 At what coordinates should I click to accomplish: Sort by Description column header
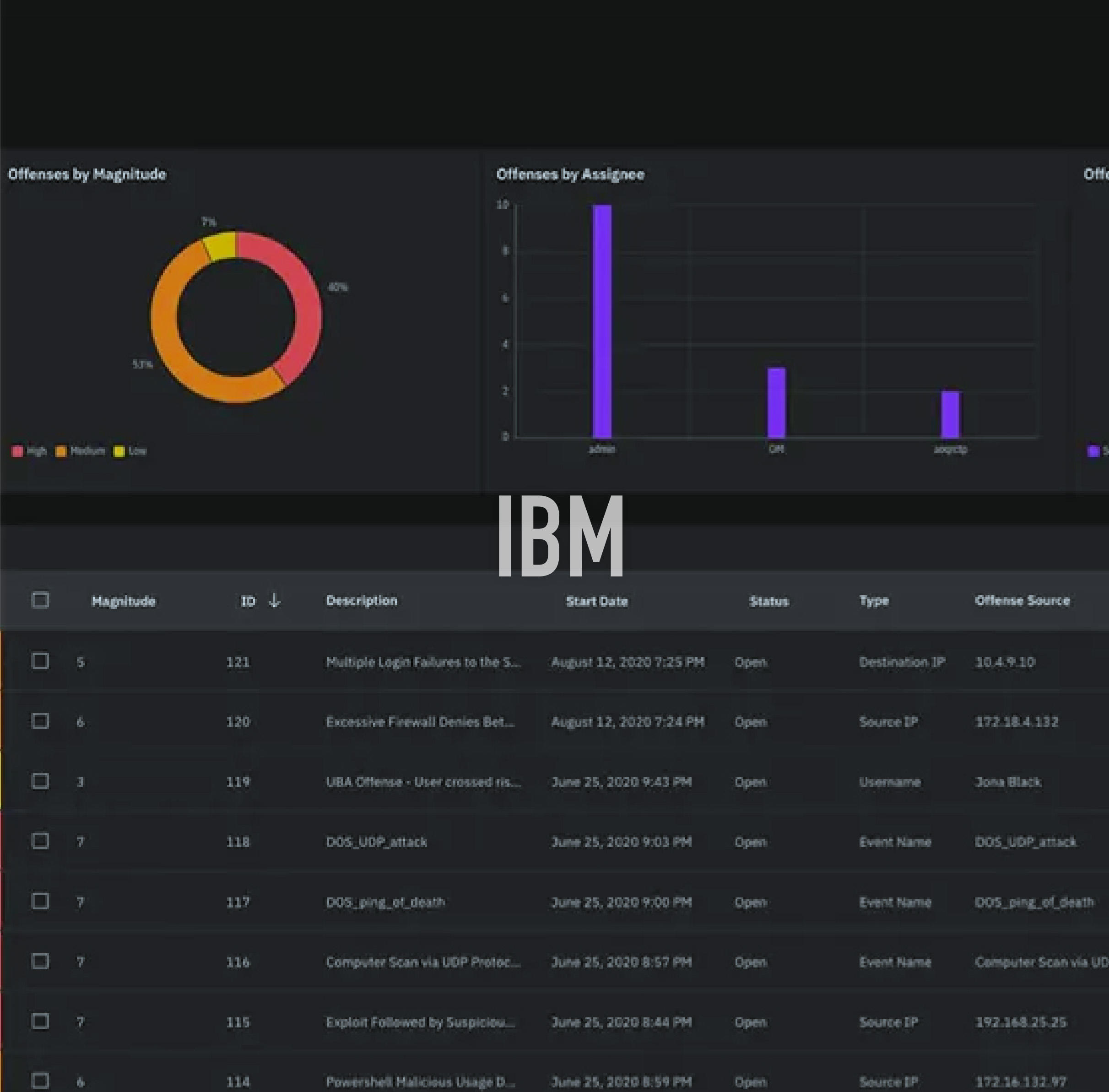click(362, 600)
